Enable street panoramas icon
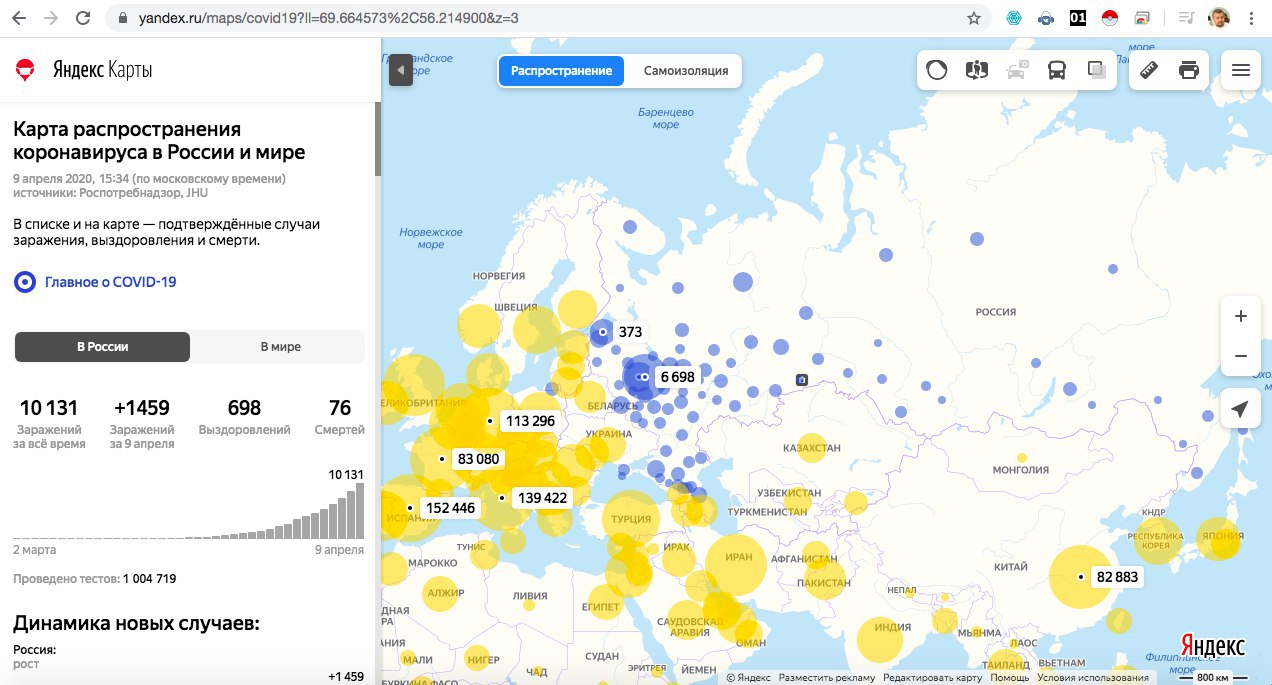 coord(976,70)
